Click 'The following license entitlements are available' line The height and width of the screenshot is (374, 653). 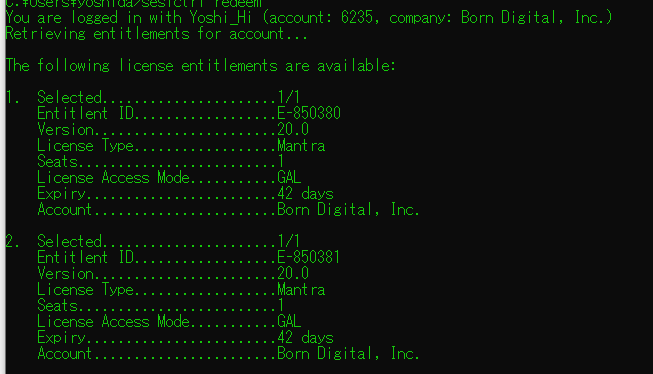pyautogui.click(x=201, y=65)
